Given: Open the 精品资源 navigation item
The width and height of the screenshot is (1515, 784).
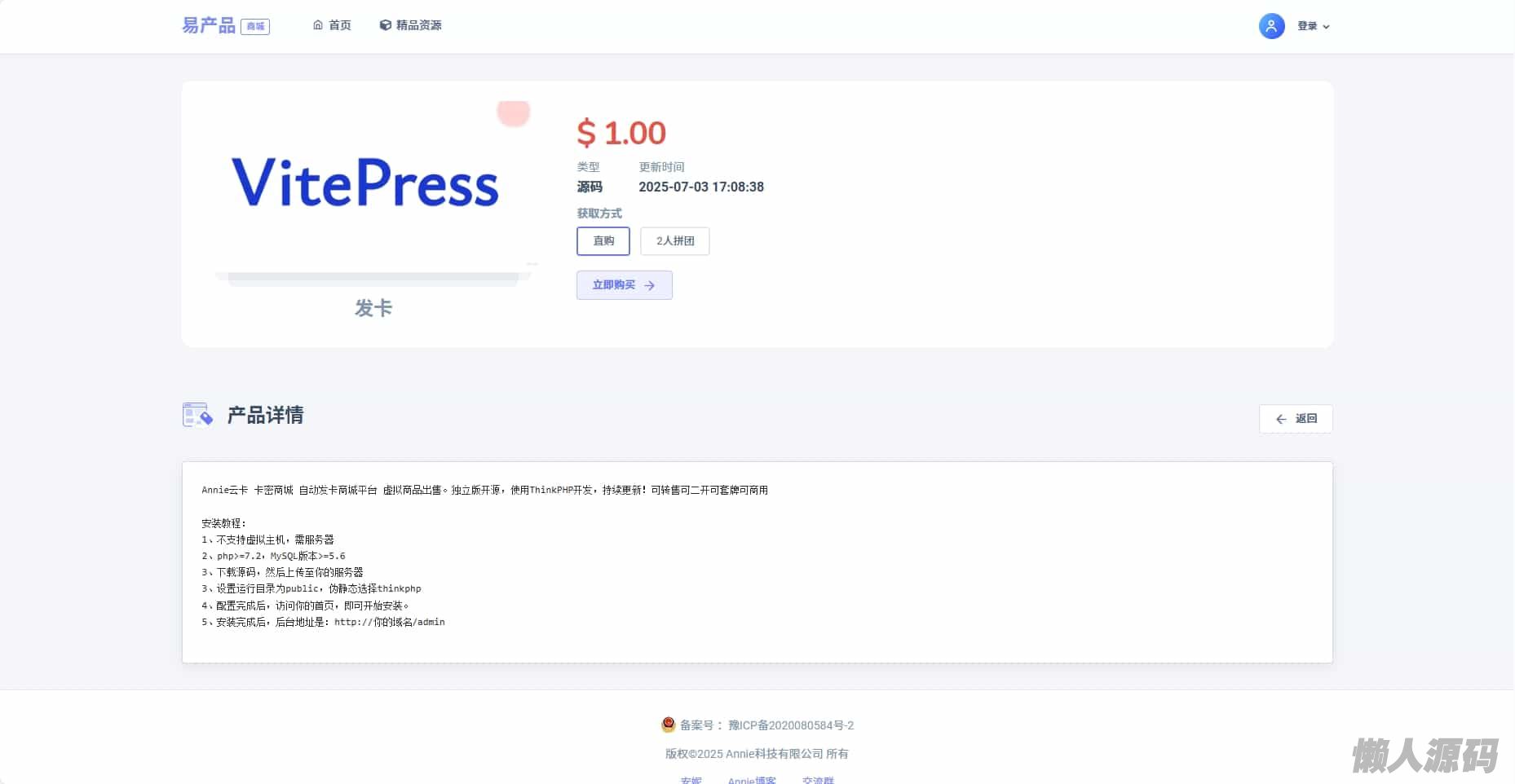Looking at the screenshot, I should pyautogui.click(x=411, y=25).
